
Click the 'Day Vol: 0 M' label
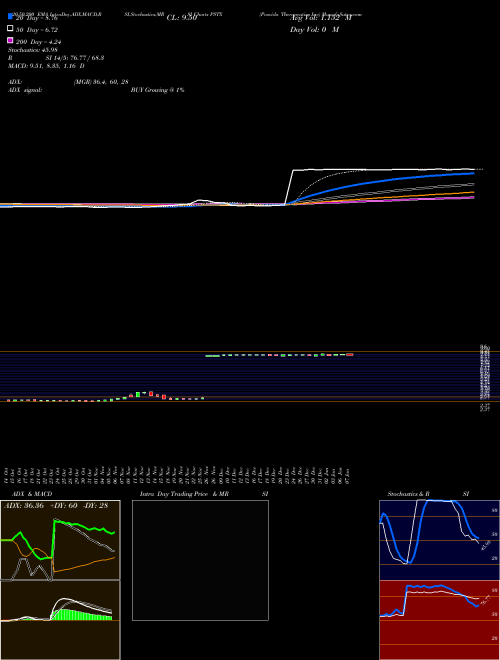[x=314, y=30]
